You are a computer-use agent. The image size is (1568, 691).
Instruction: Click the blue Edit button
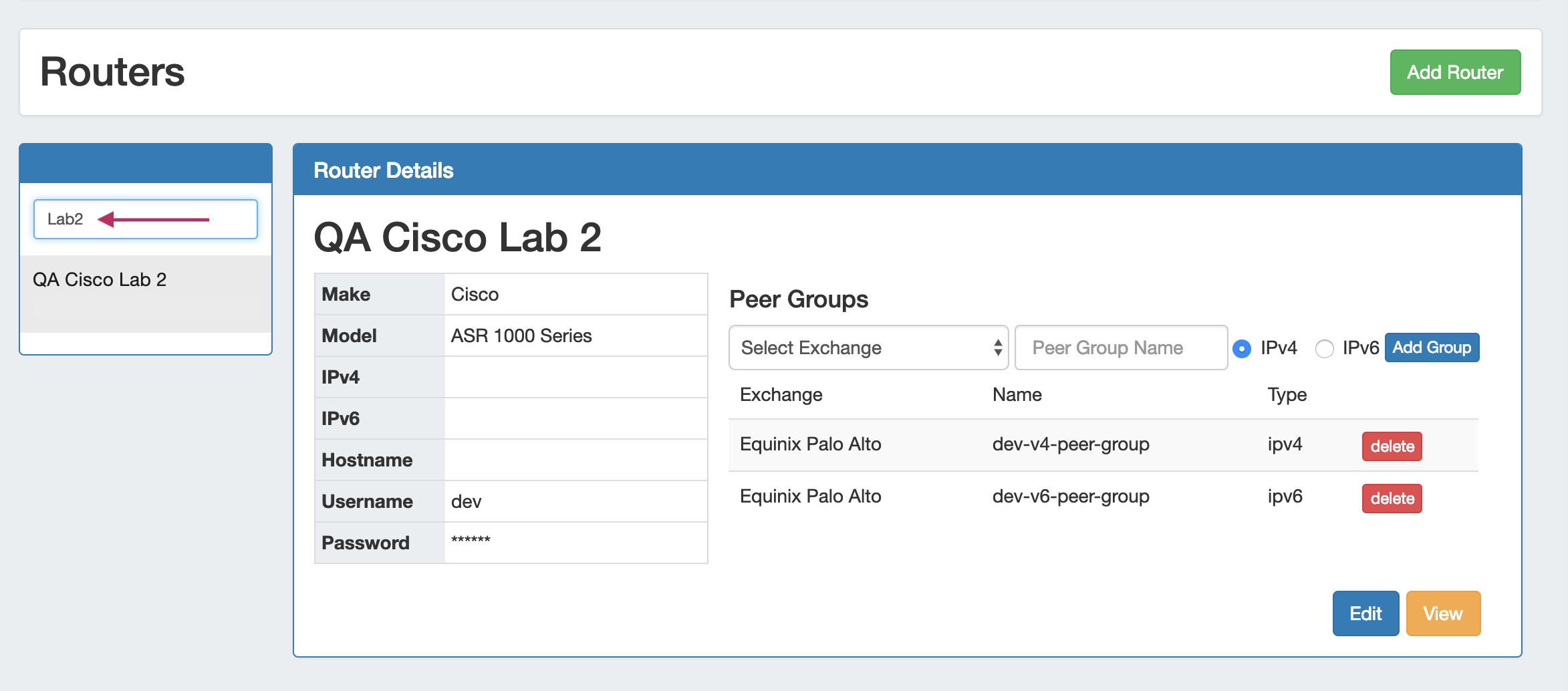point(1365,613)
